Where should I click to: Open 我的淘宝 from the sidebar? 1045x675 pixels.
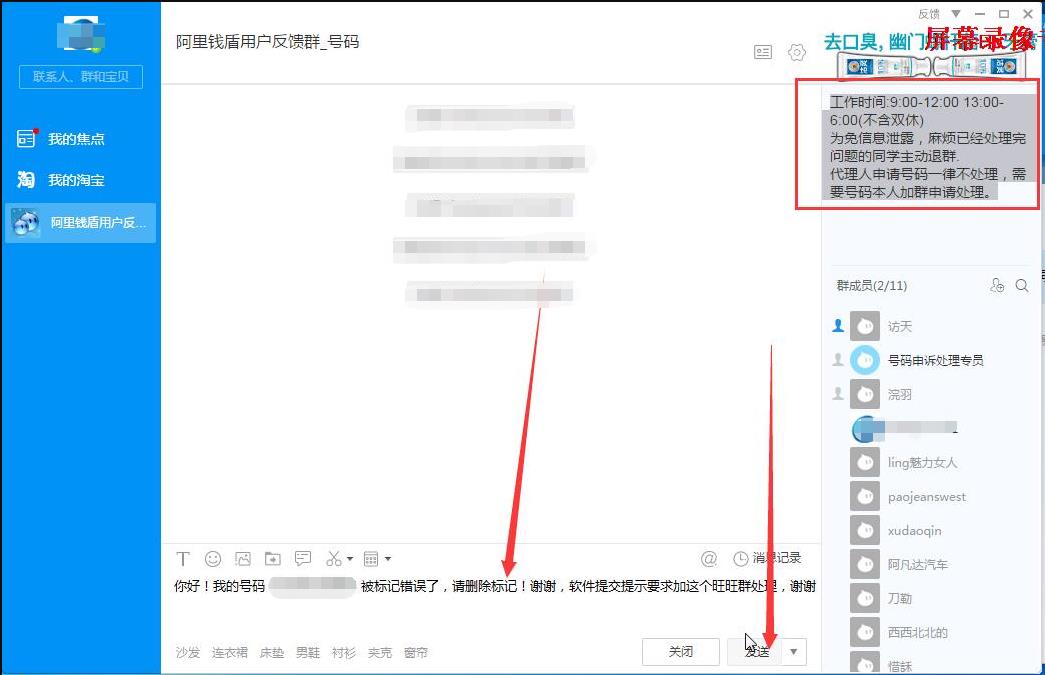click(76, 180)
